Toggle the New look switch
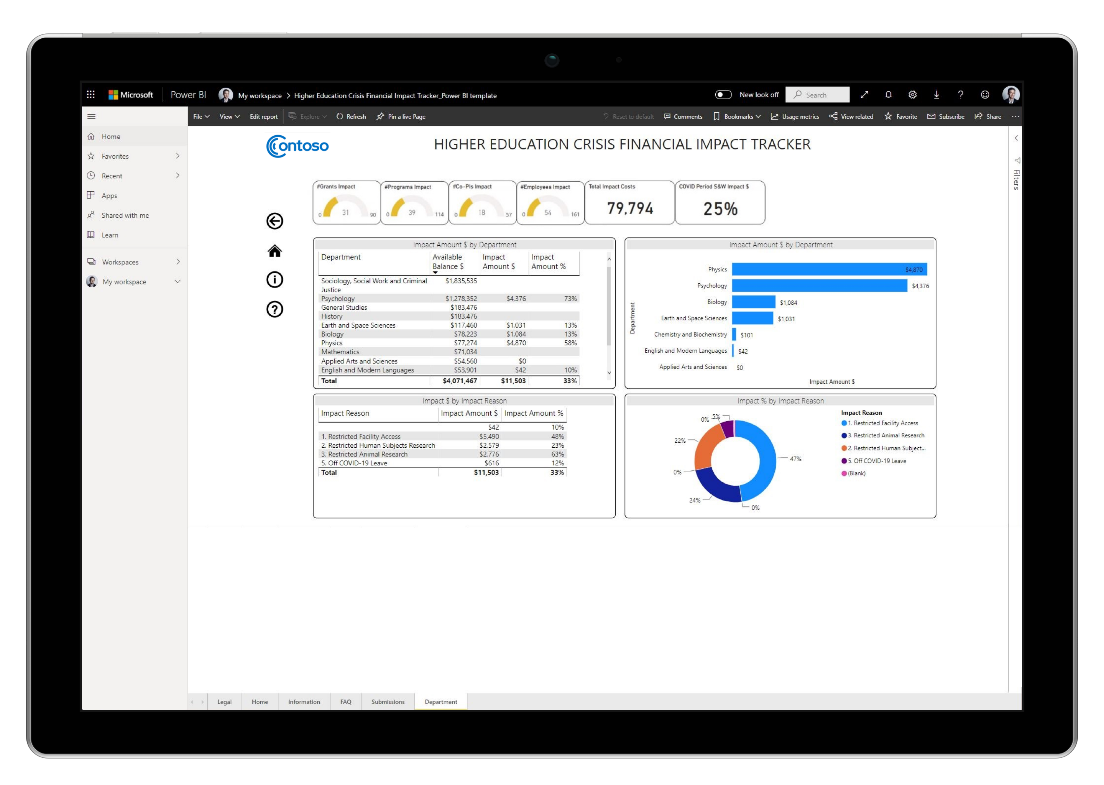Viewport: 1104px width, 785px height. (x=723, y=95)
